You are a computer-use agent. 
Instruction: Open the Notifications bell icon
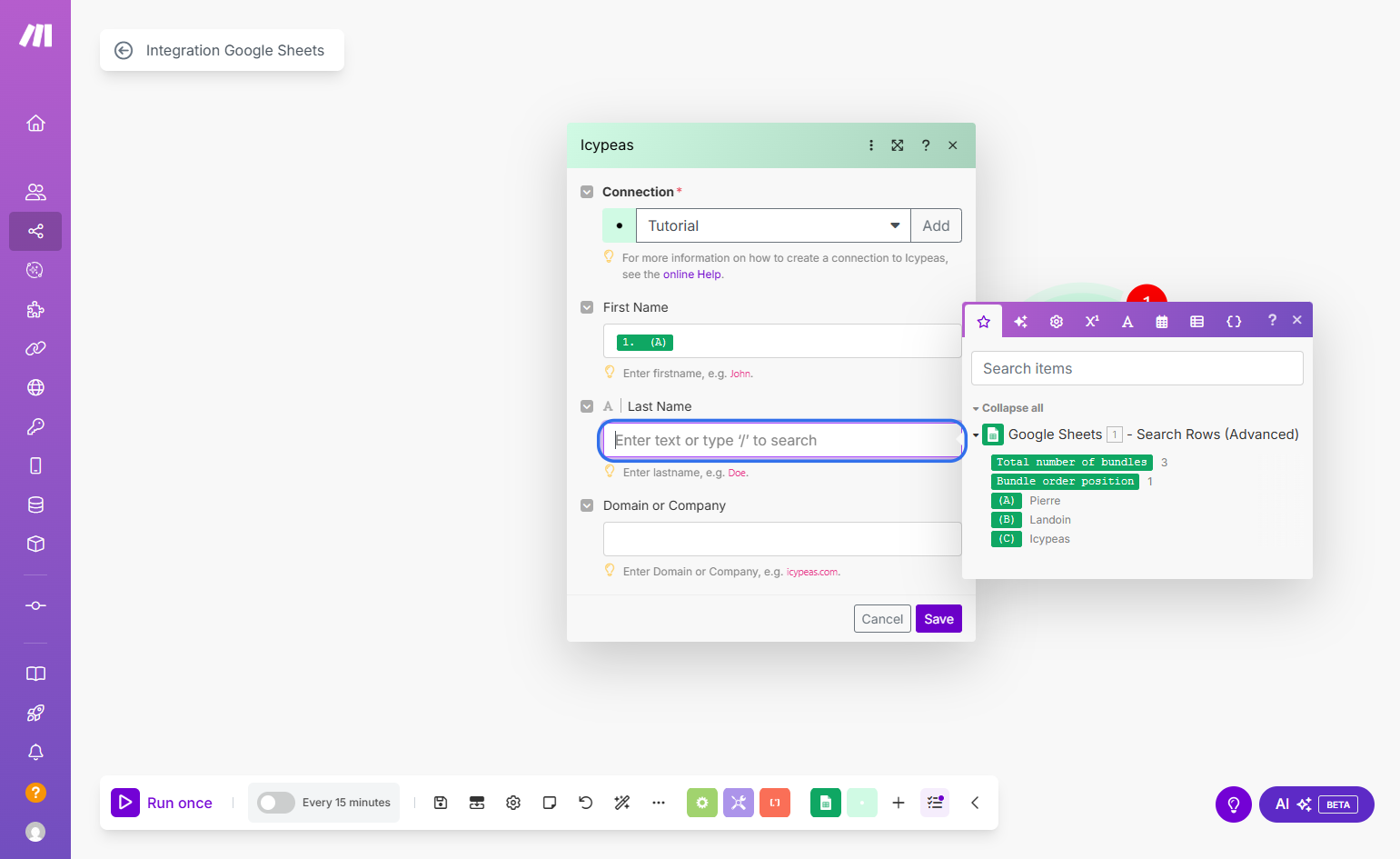[x=35, y=752]
